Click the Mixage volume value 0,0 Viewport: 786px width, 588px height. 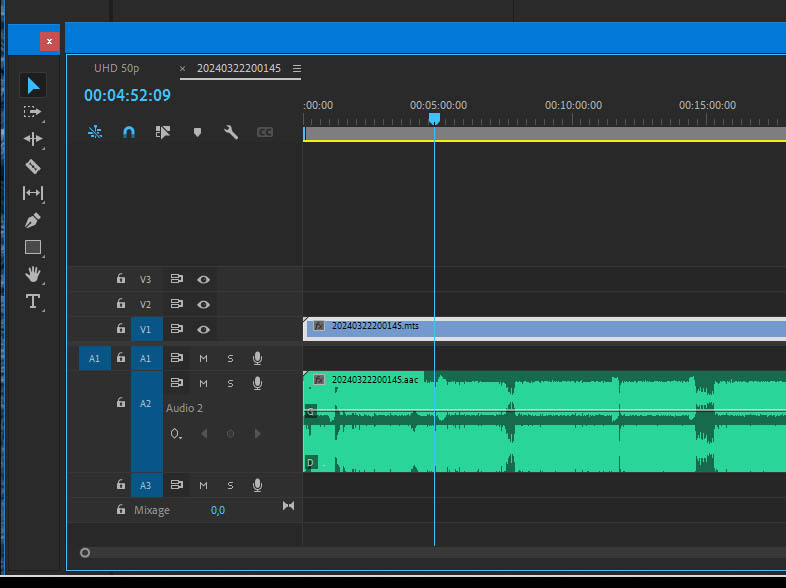pos(218,510)
